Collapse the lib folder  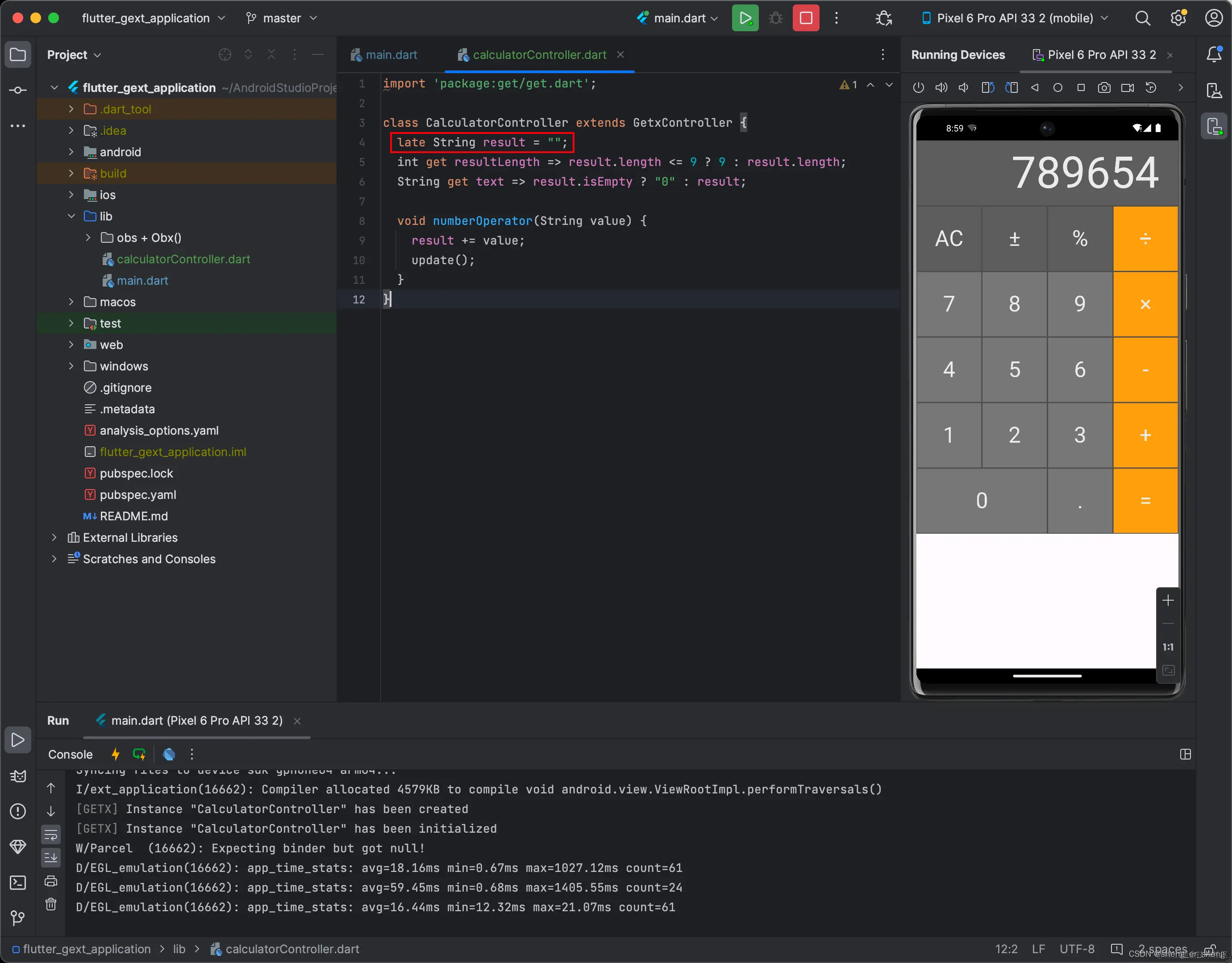click(71, 216)
